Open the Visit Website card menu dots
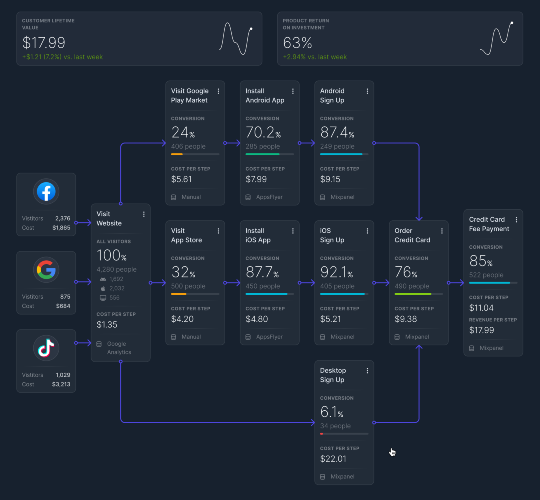Screen dimensions: 540x500 [144, 214]
